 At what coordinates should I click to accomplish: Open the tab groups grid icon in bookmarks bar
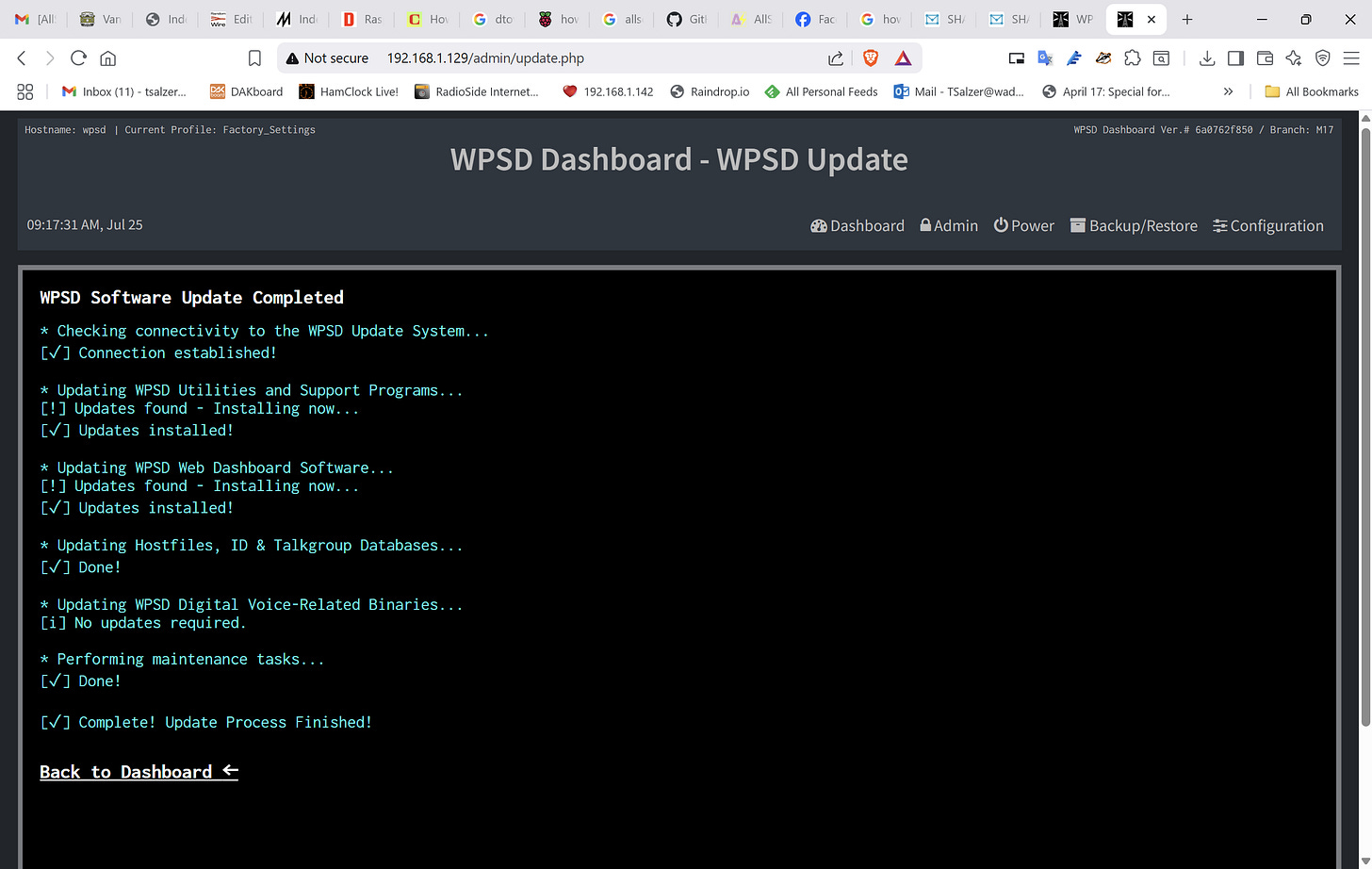click(x=25, y=91)
